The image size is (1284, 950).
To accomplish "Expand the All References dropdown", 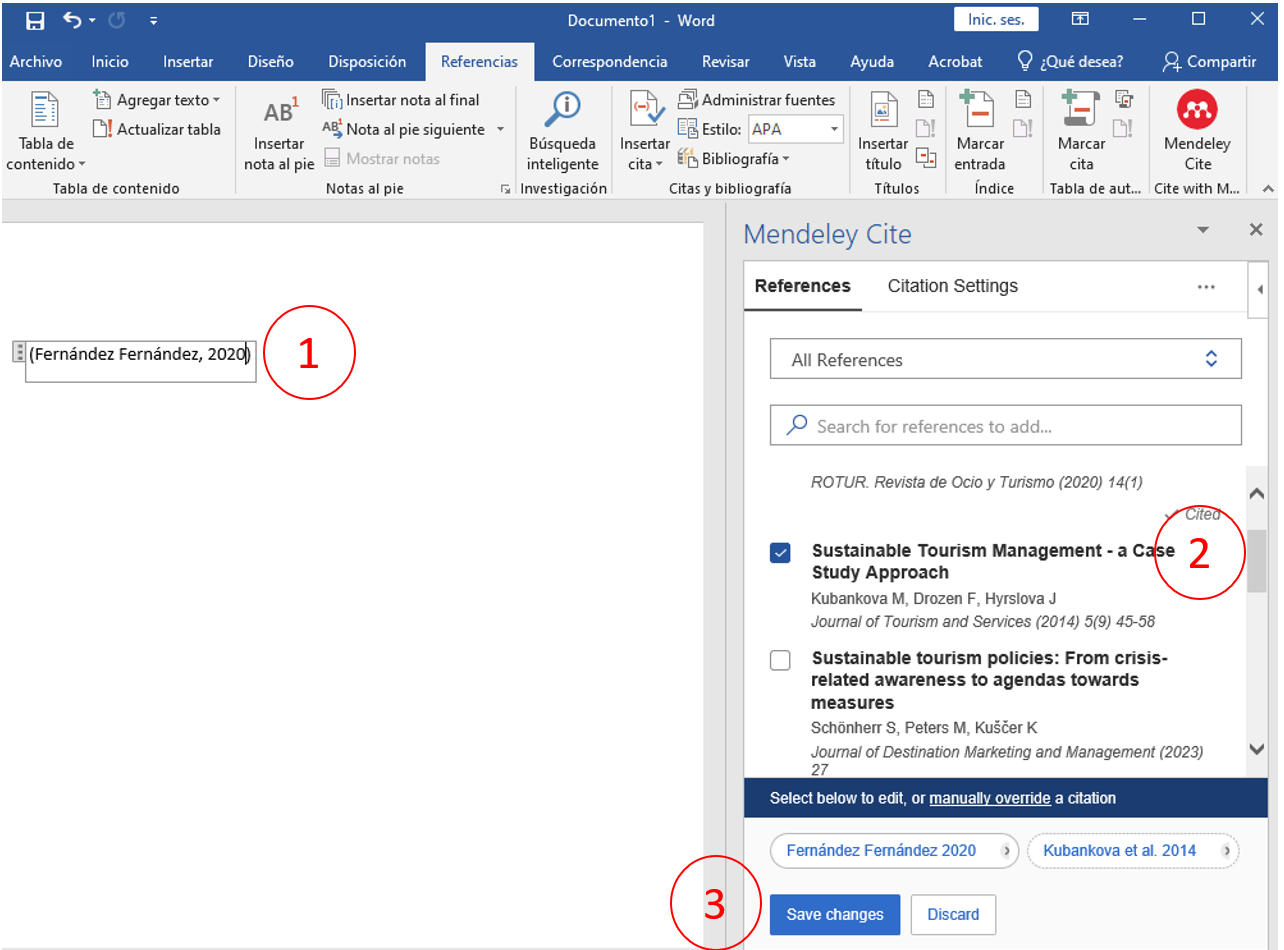I will pos(1005,359).
